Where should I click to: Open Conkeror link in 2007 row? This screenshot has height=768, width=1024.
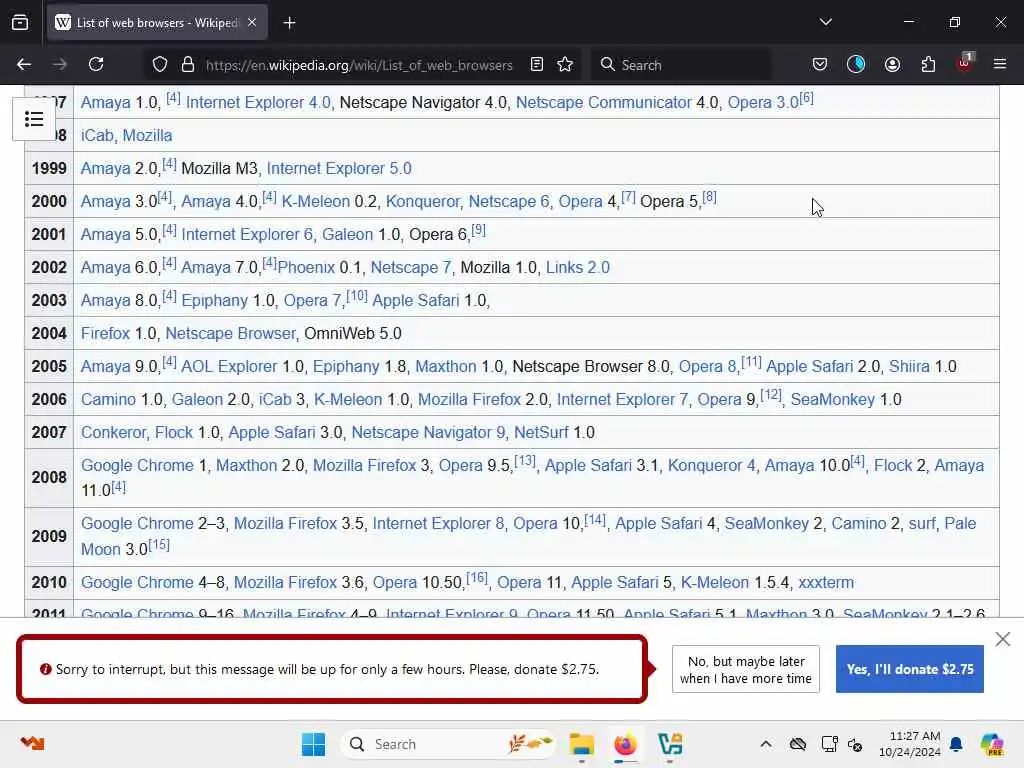tap(114, 432)
